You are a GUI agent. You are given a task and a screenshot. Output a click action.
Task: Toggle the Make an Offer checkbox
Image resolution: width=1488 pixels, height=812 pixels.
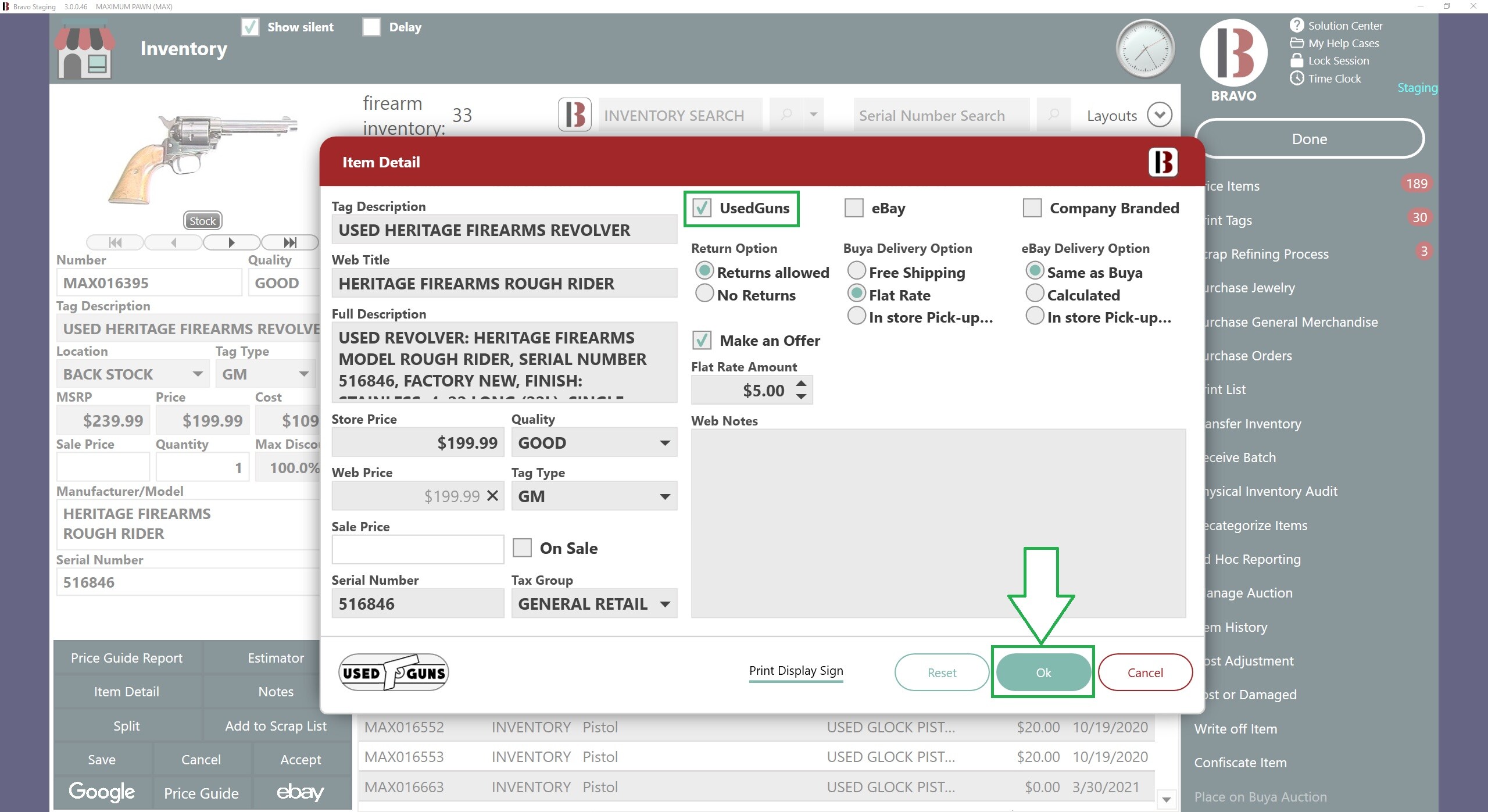(x=702, y=340)
